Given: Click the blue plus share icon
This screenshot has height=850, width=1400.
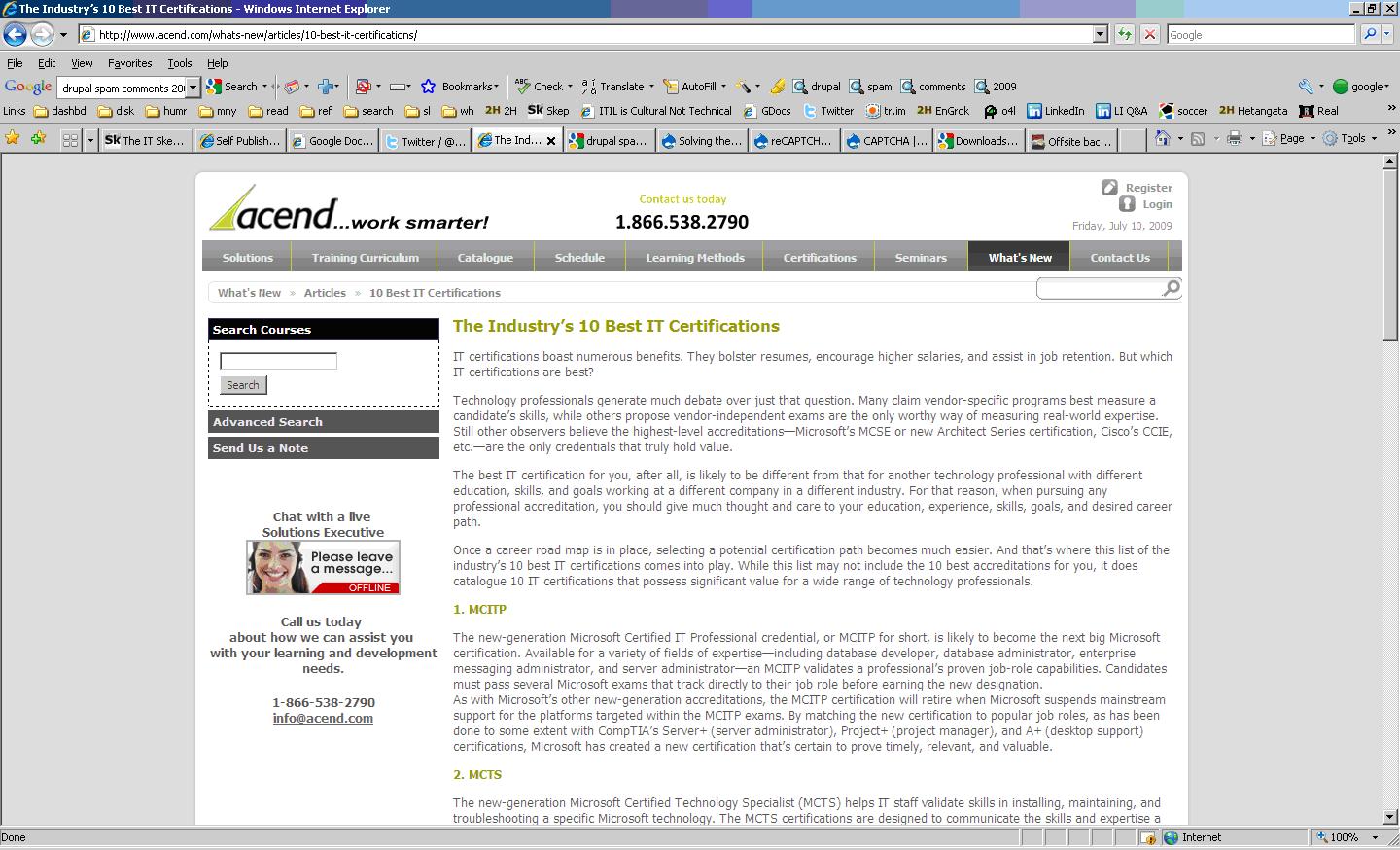Looking at the screenshot, I should click(327, 87).
